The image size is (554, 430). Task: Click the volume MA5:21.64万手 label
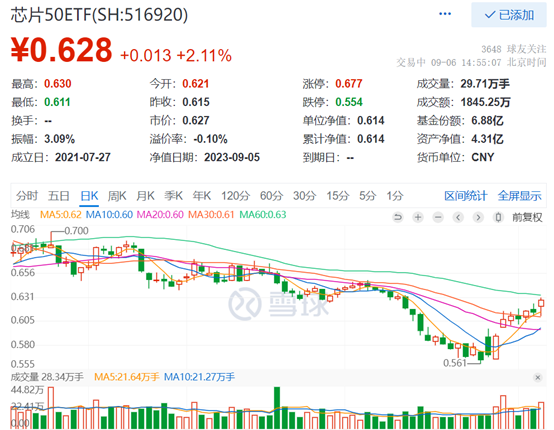click(127, 377)
